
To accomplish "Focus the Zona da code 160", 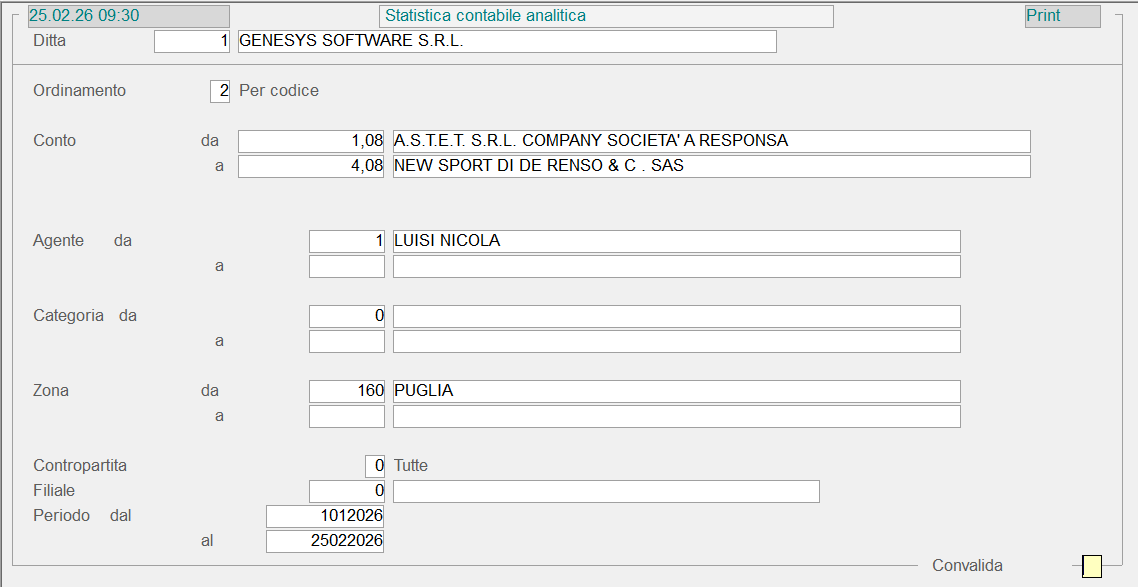I will [346, 391].
